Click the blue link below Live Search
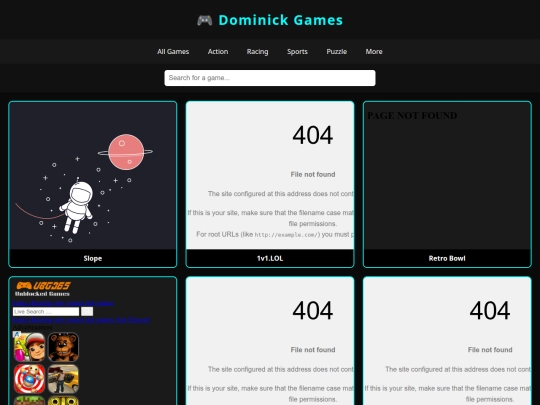540x405 pixels. 81,320
